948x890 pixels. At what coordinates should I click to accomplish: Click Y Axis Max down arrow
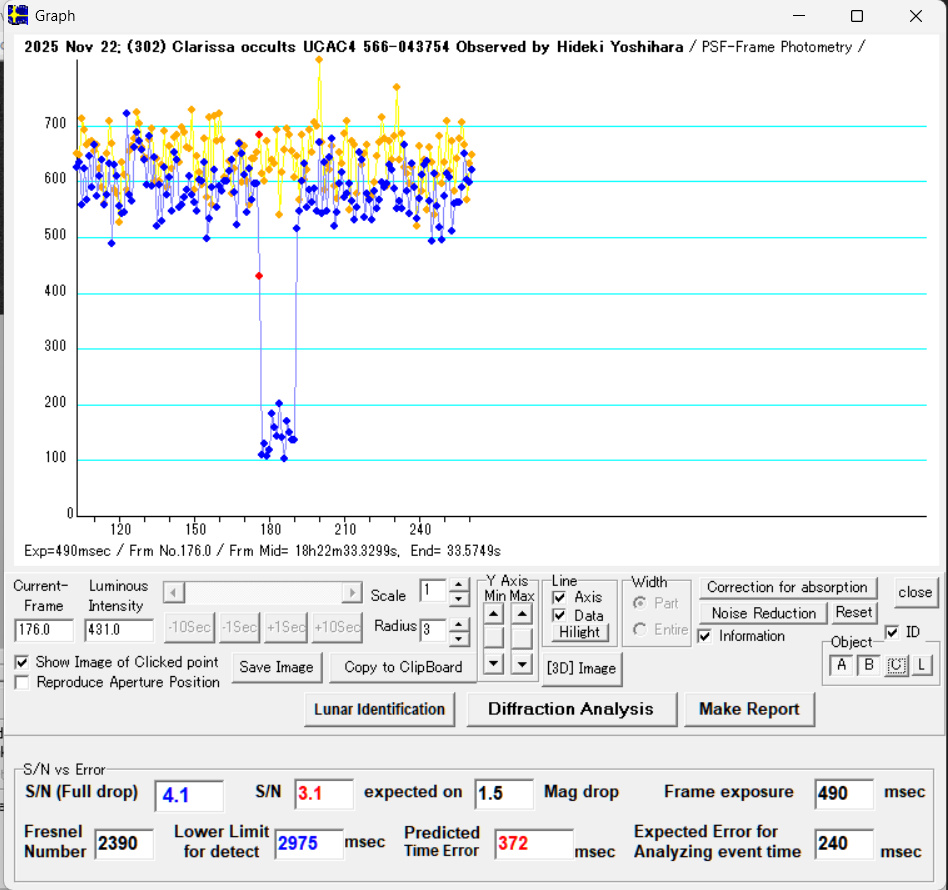522,662
